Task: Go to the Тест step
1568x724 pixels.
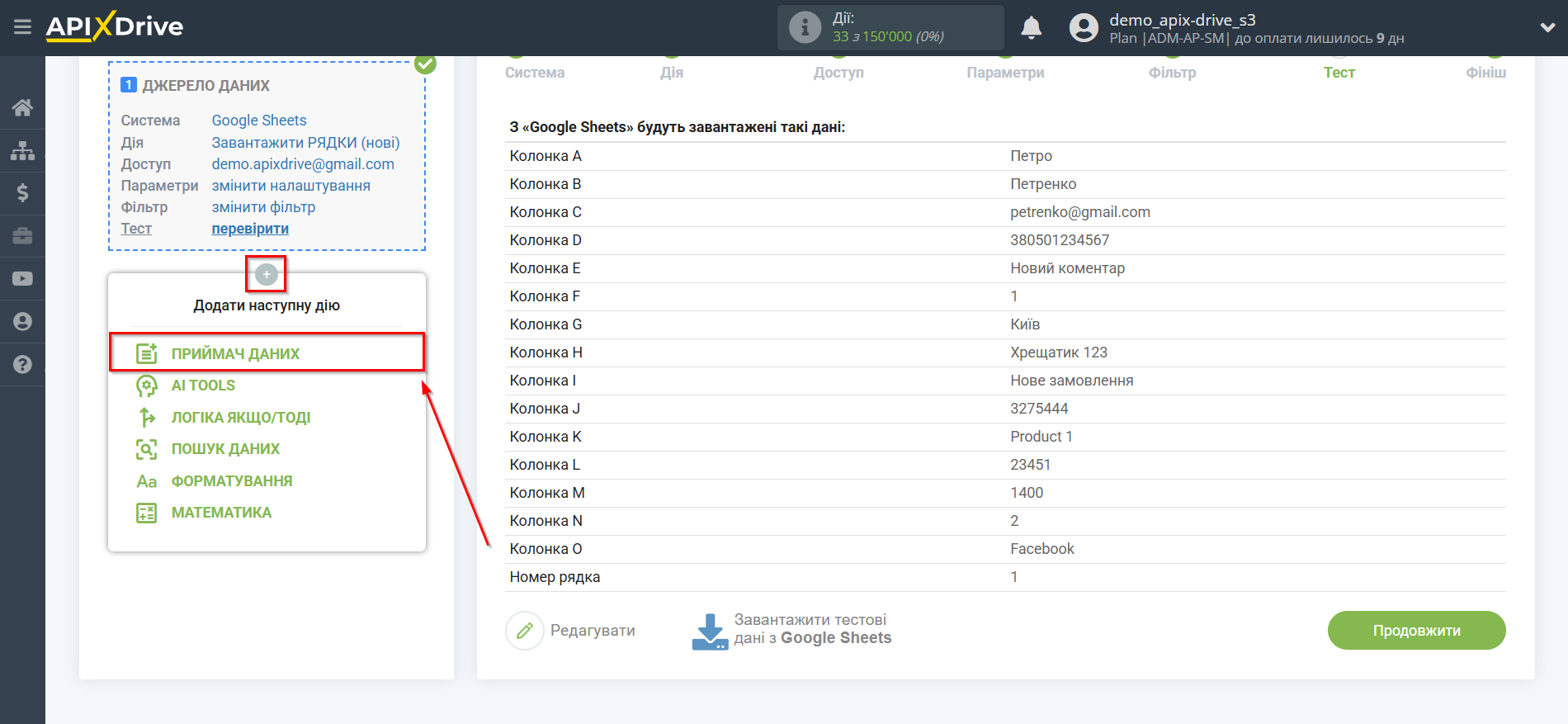Action: click(x=1339, y=73)
